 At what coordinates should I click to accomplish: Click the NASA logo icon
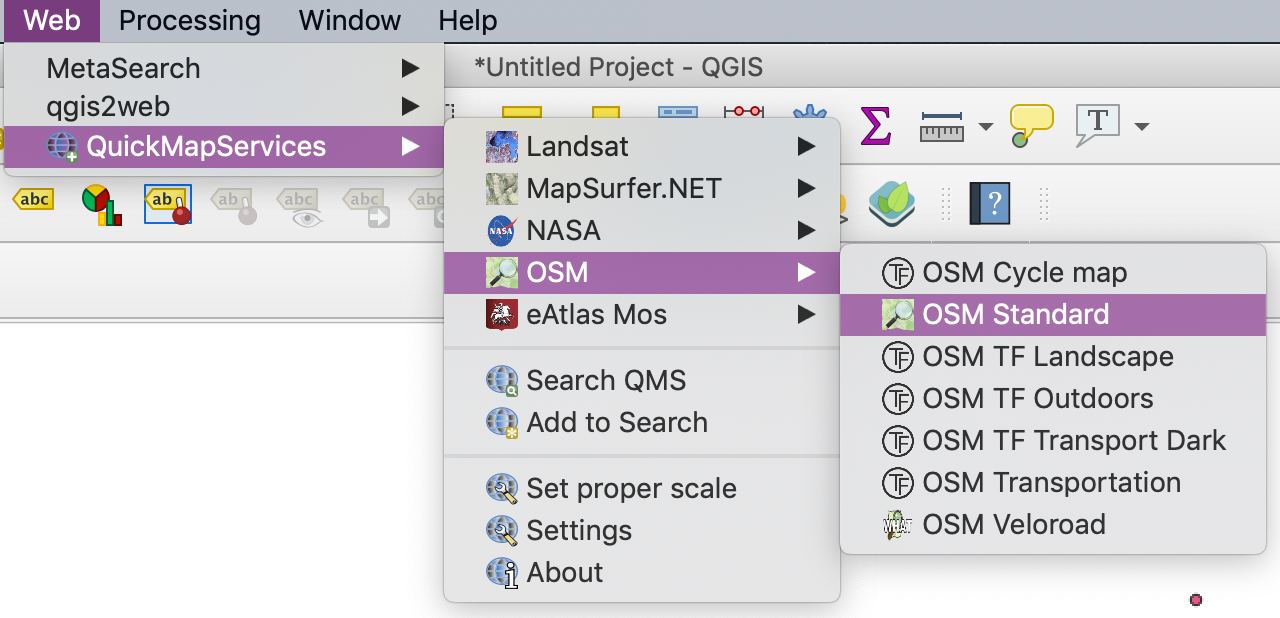[x=502, y=231]
